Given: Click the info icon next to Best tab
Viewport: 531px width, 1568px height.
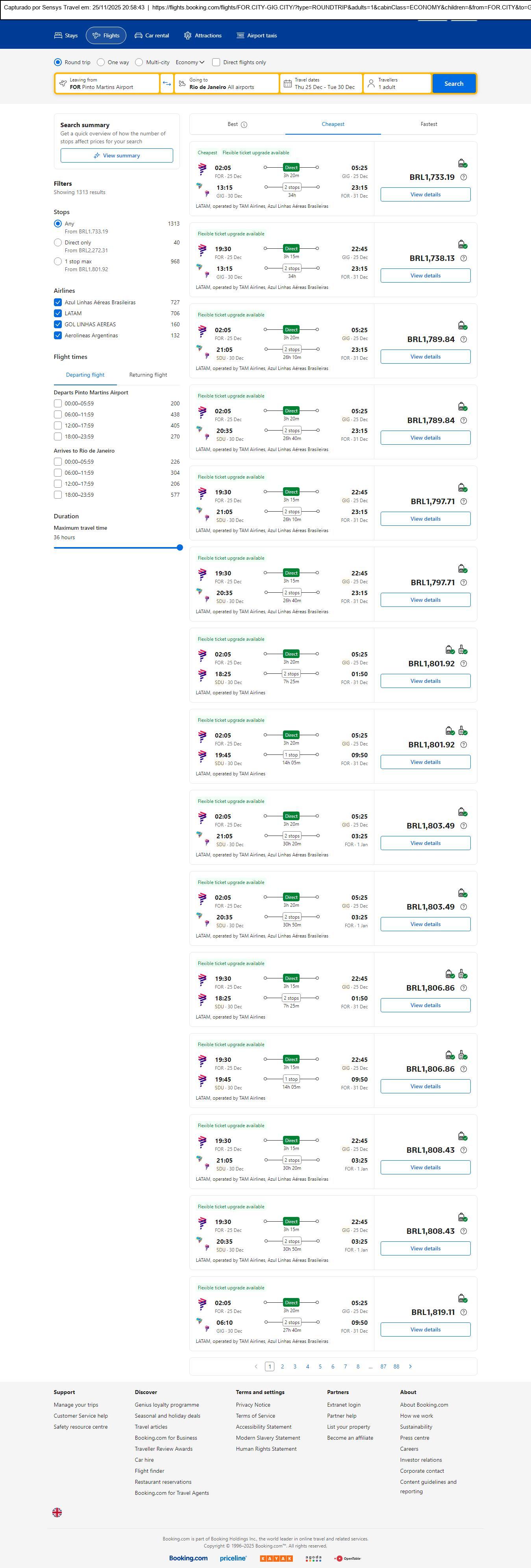Looking at the screenshot, I should pyautogui.click(x=244, y=125).
